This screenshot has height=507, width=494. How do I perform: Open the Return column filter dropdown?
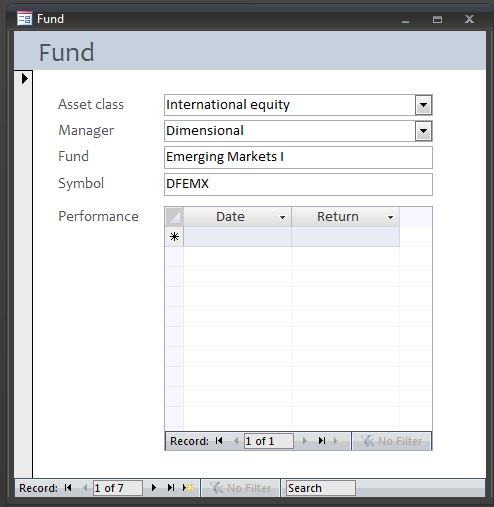(390, 217)
